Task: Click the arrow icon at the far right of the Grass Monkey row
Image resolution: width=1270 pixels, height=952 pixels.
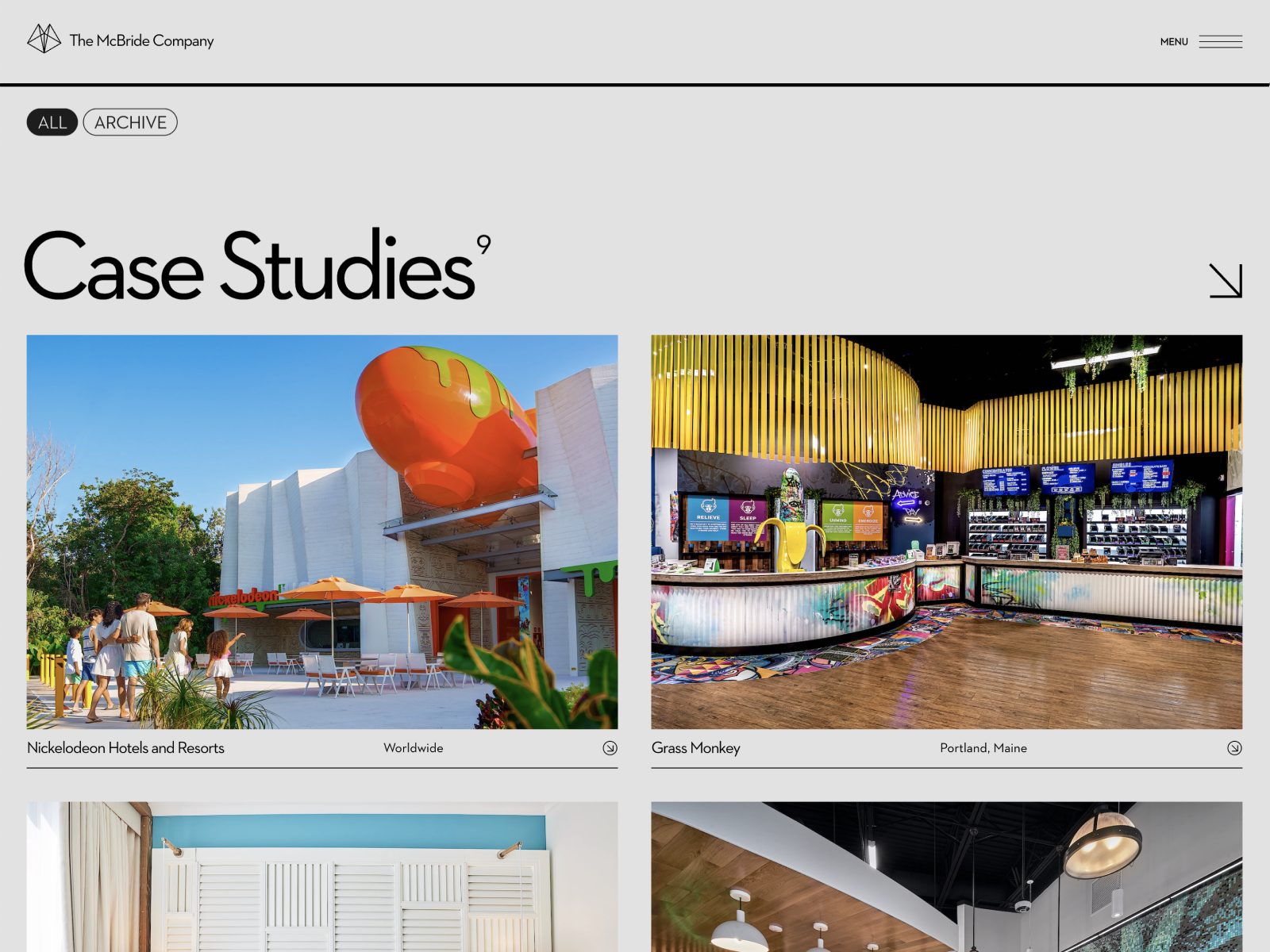Action: 1233,747
